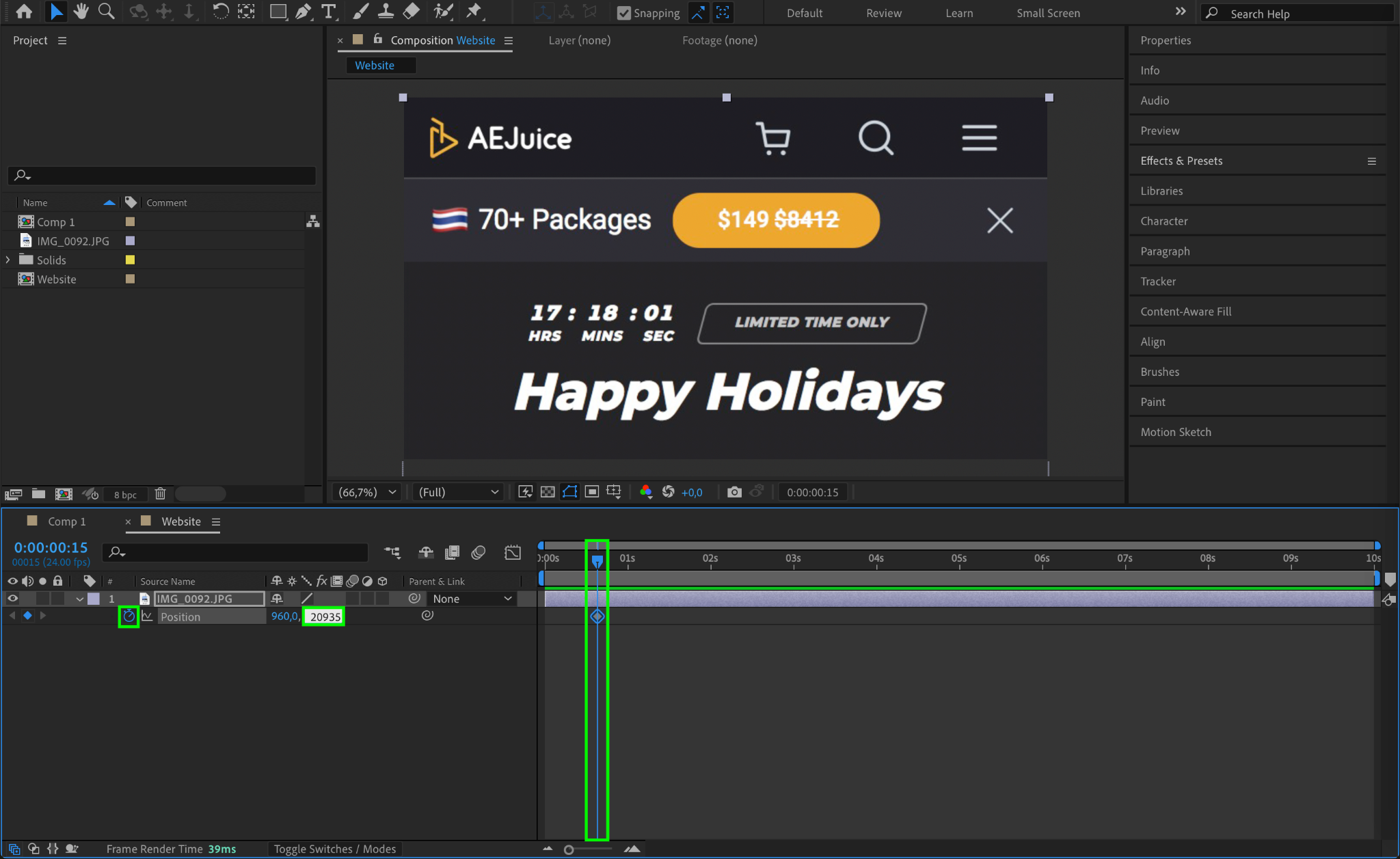Switch to the Comp 1 timeline tab
This screenshot has height=859, width=1400.
[66, 521]
